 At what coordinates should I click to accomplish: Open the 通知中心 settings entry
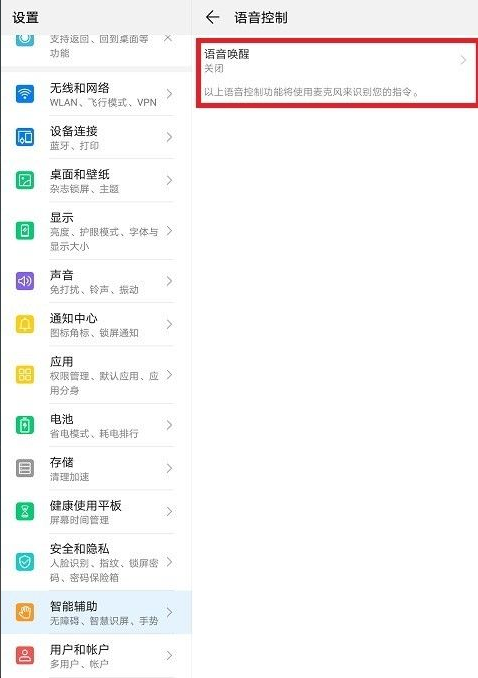96,324
